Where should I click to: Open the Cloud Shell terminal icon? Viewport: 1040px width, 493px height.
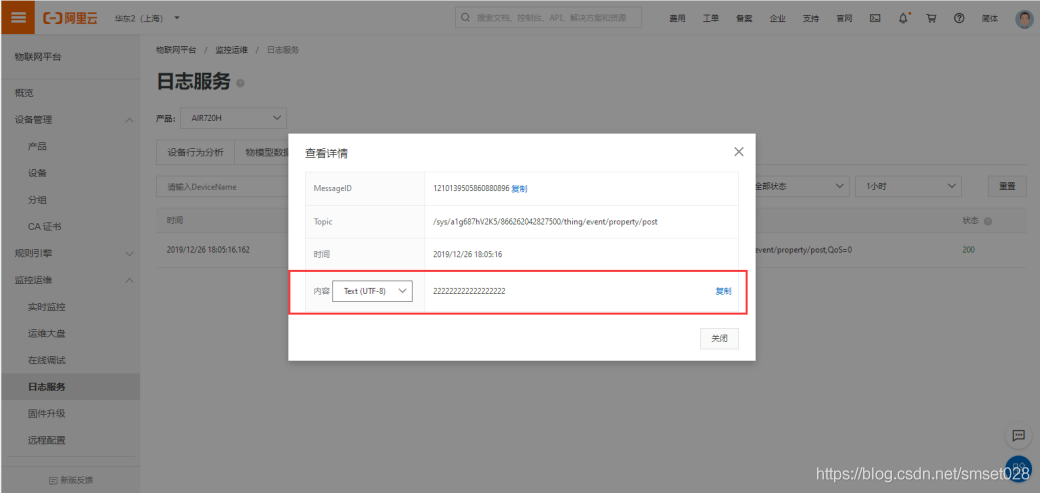click(x=875, y=19)
